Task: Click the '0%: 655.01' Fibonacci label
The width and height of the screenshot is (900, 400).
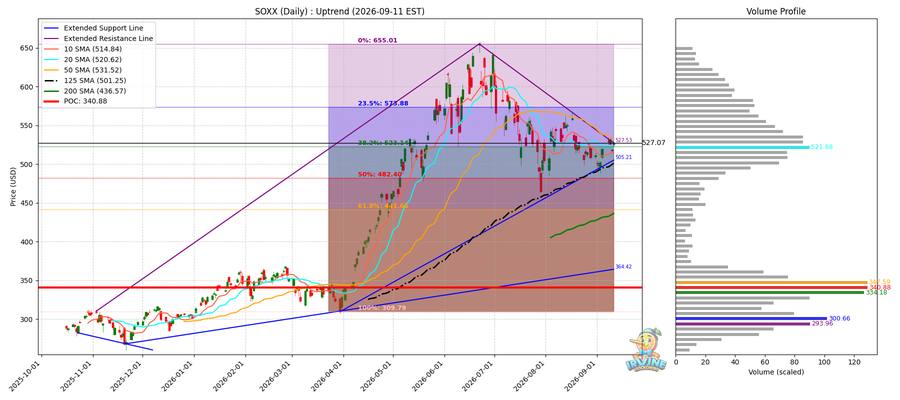Action: [x=378, y=40]
